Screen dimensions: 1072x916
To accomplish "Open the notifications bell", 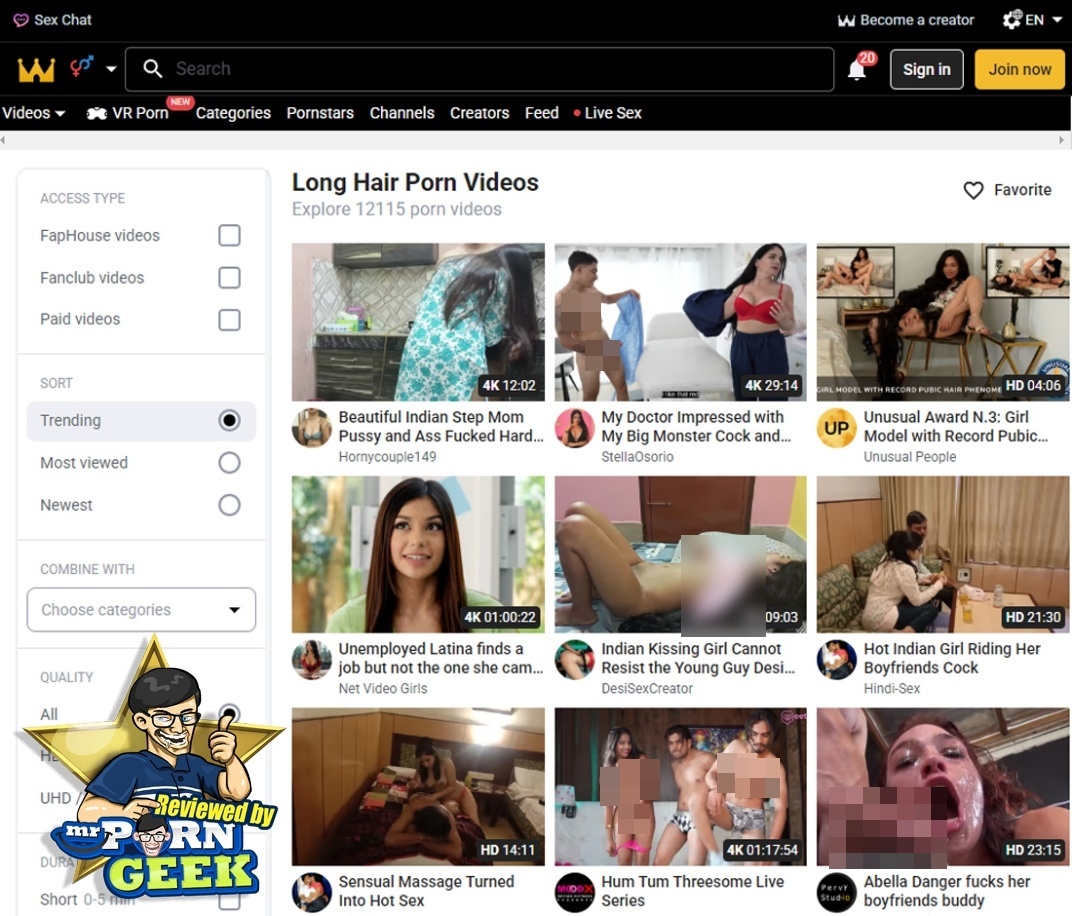I will coord(857,70).
